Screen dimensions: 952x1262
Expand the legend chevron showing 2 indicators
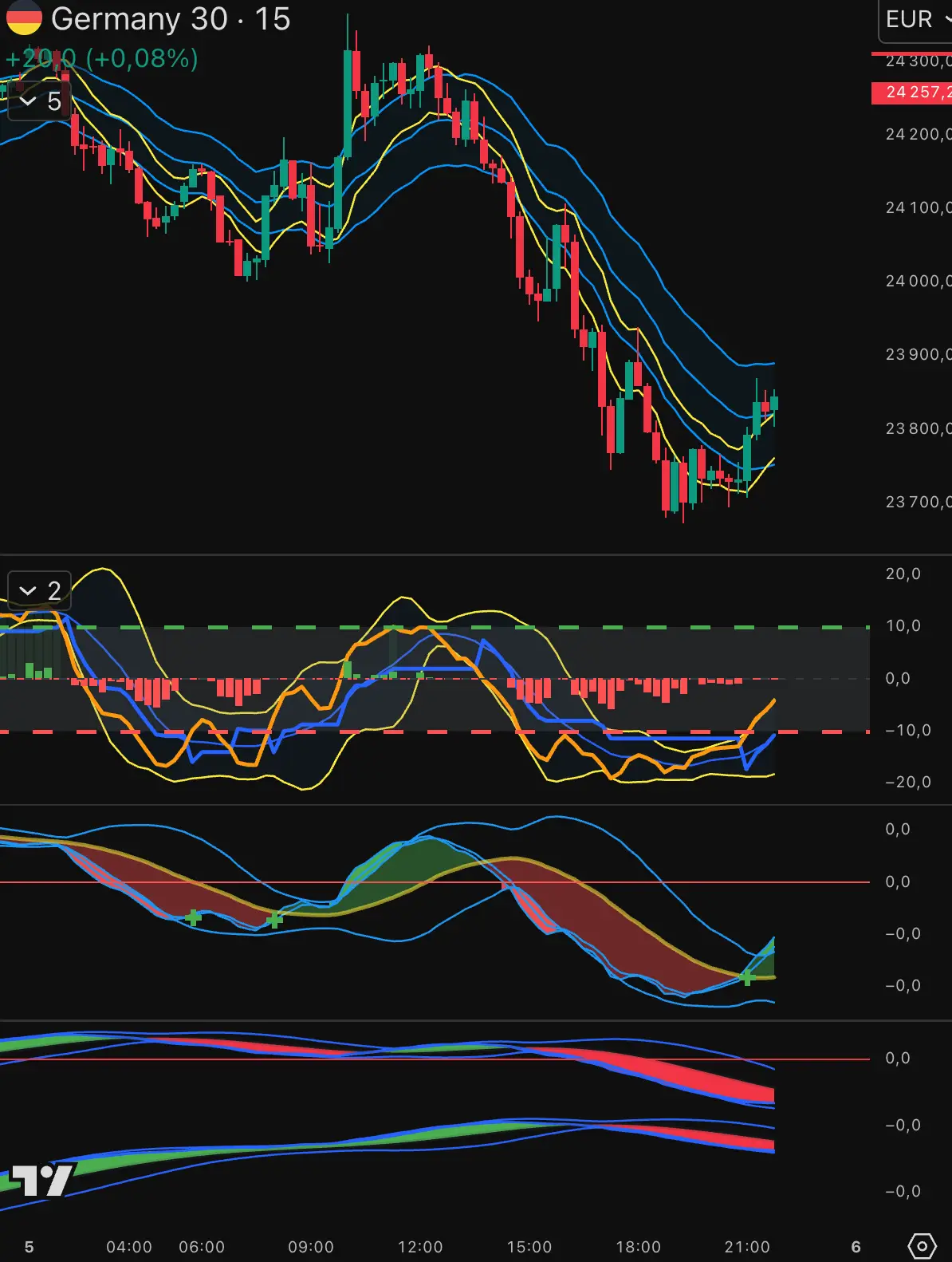pos(39,590)
